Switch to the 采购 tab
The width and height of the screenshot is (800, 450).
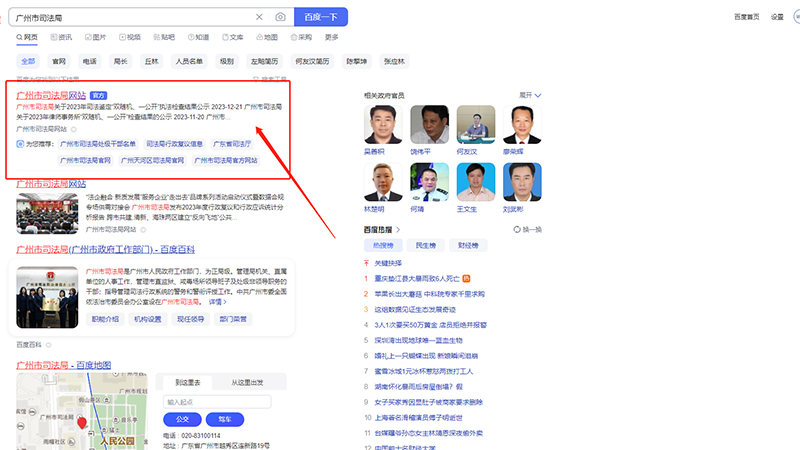pos(302,37)
